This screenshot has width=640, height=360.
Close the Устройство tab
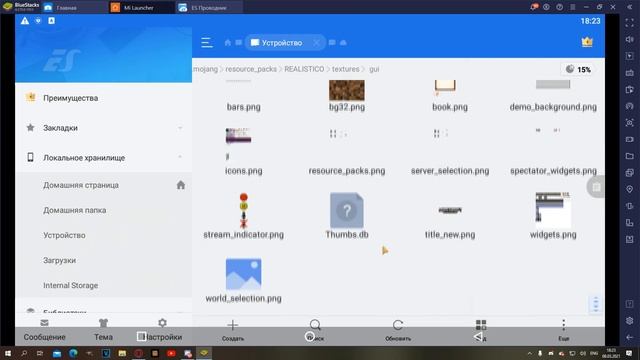click(316, 42)
